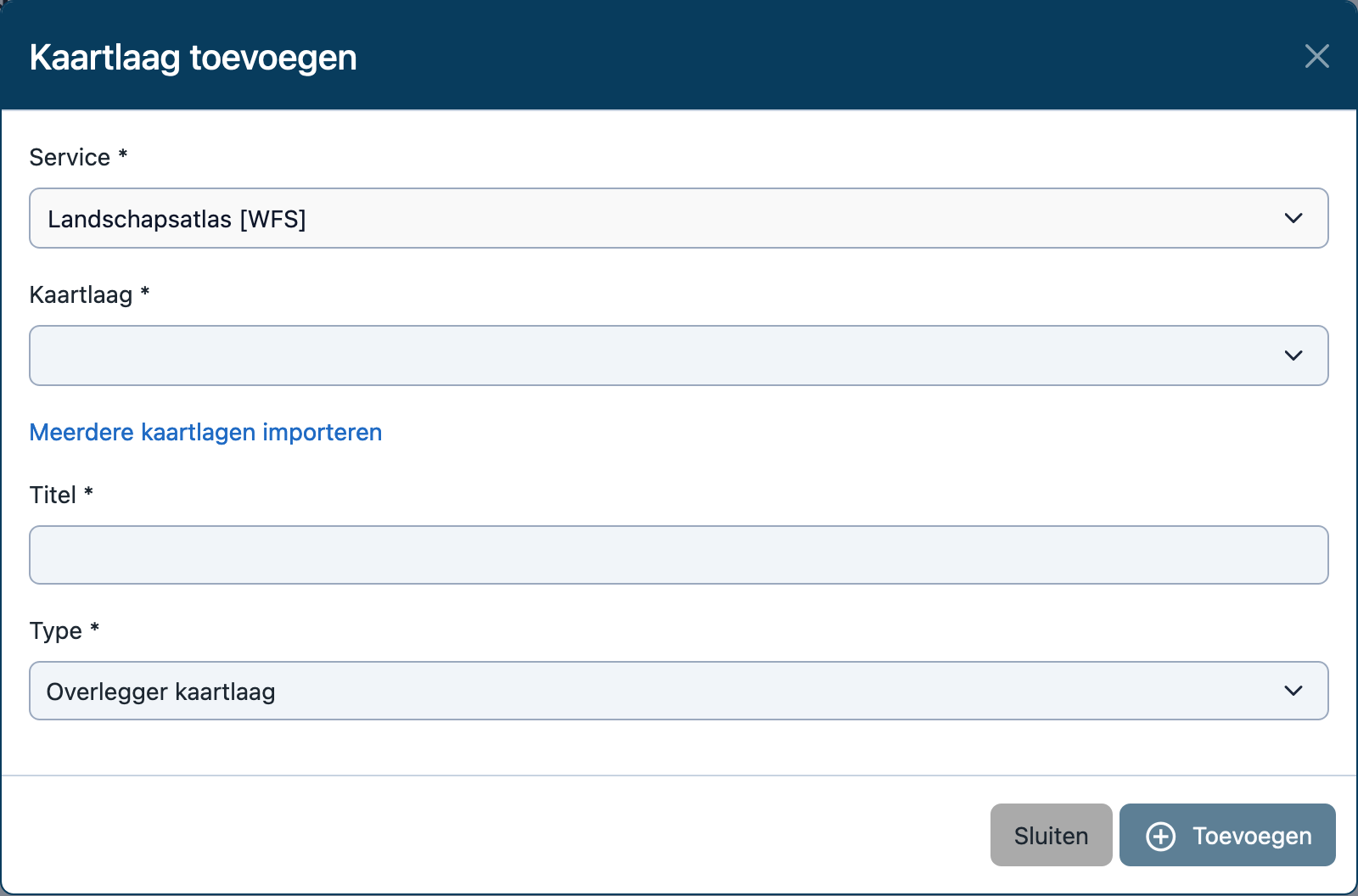Click the chevron arrow on Type dropdown
This screenshot has width=1358, height=896.
[x=1293, y=691]
